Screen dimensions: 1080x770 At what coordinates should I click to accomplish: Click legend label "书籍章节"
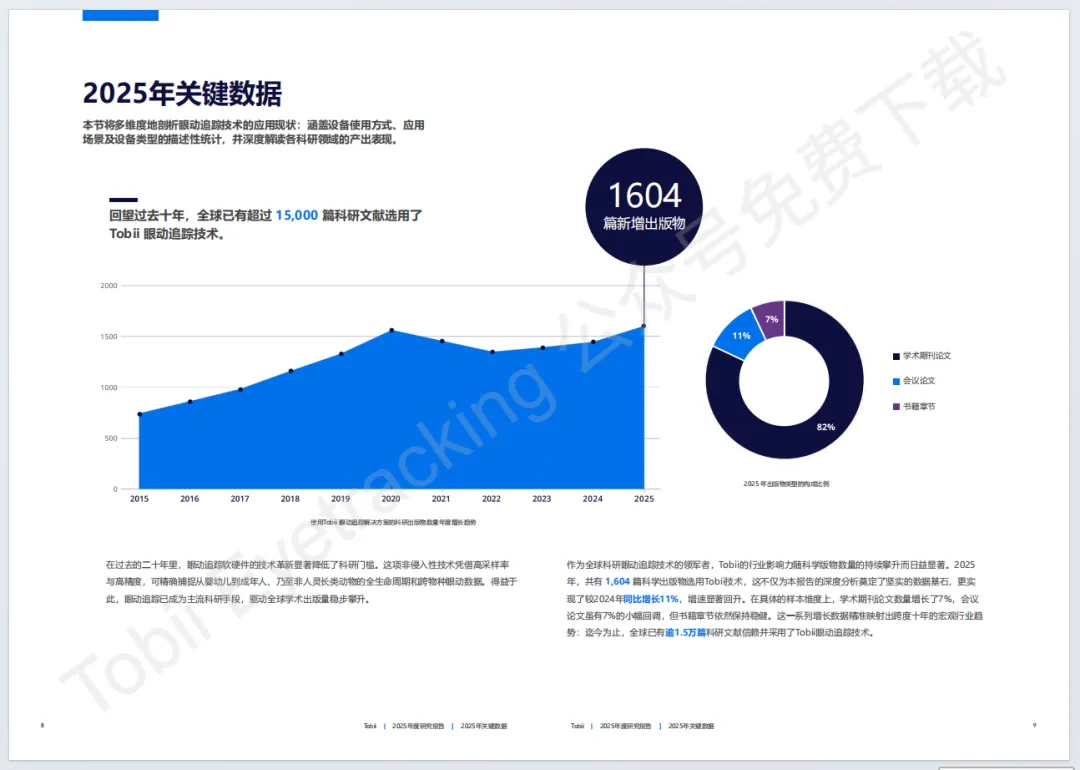919,406
